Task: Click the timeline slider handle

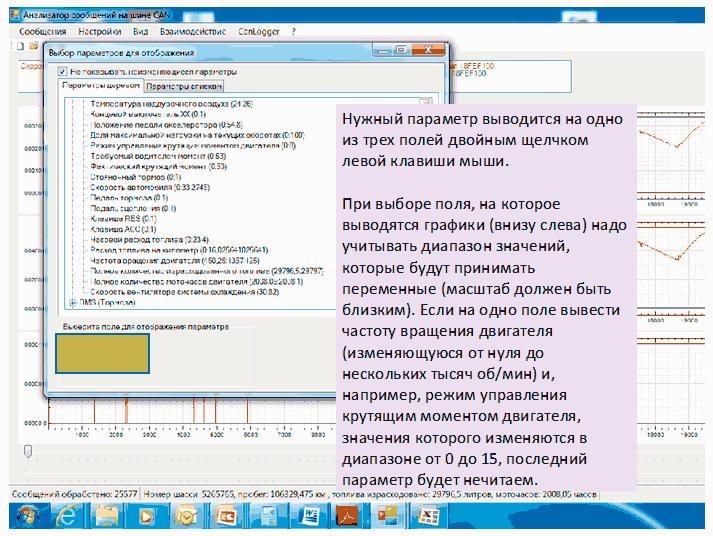Action: (26, 450)
